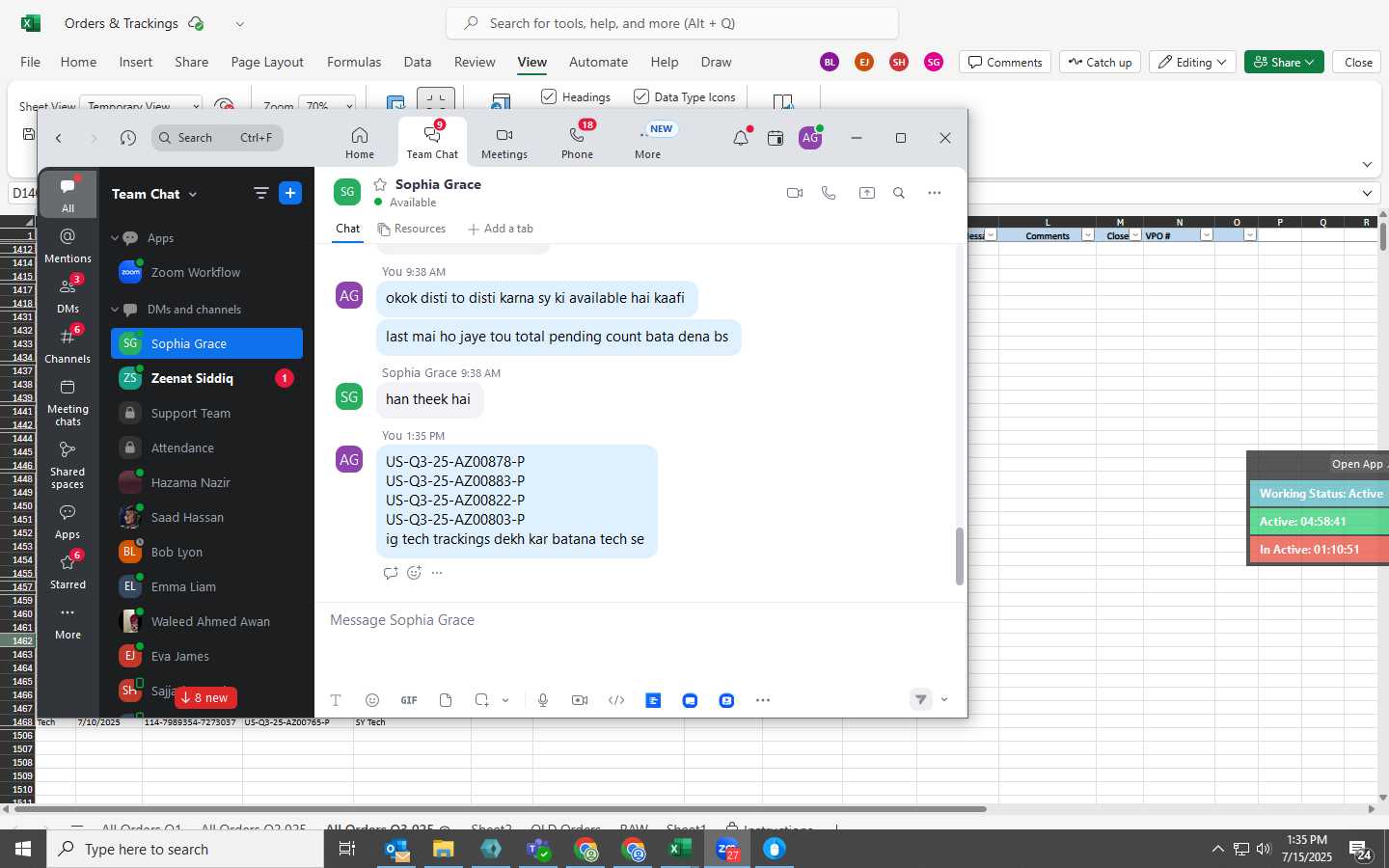
Task: Open the GIF picker
Action: [x=409, y=700]
